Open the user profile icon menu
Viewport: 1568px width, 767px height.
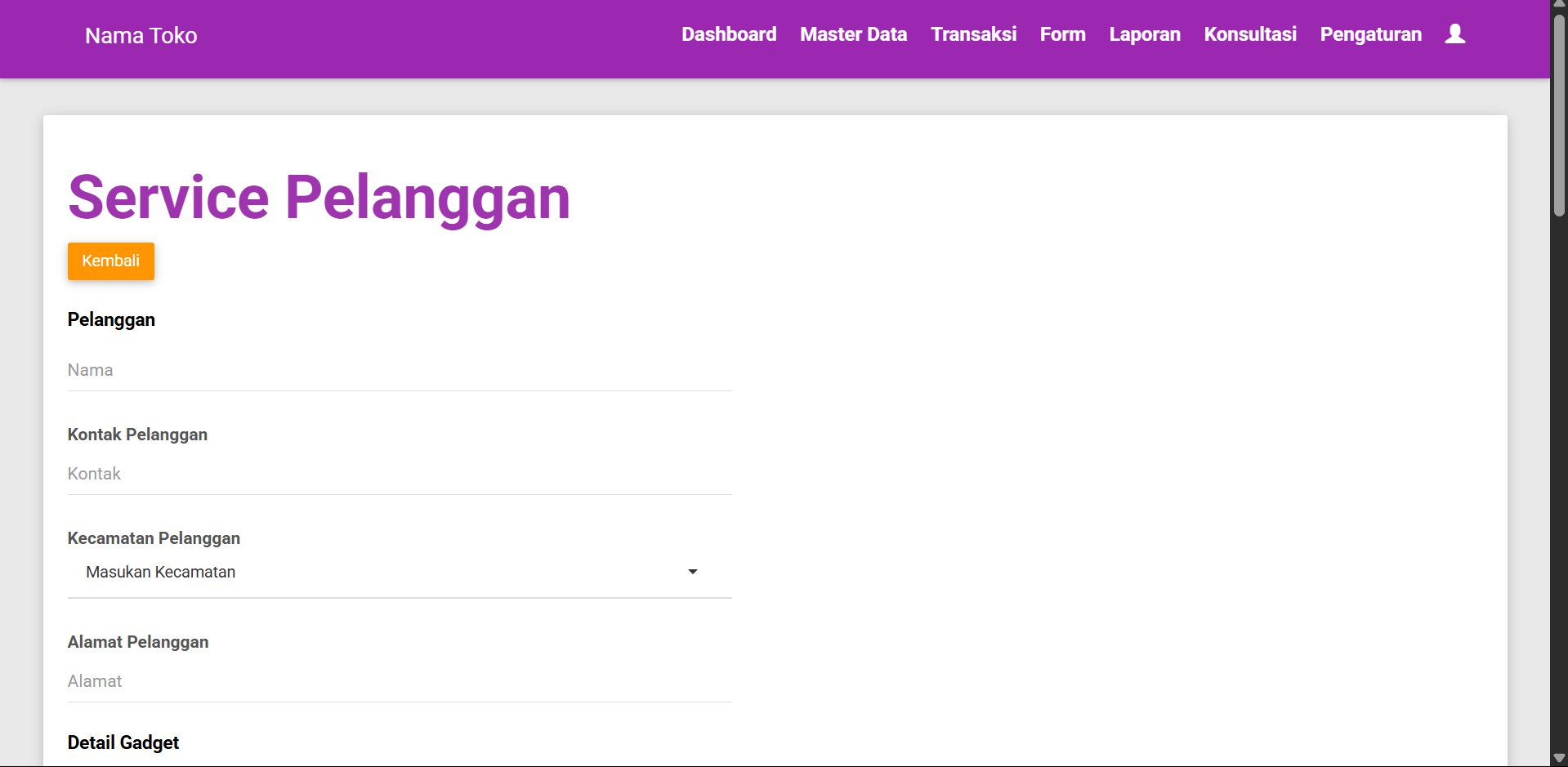(x=1454, y=34)
